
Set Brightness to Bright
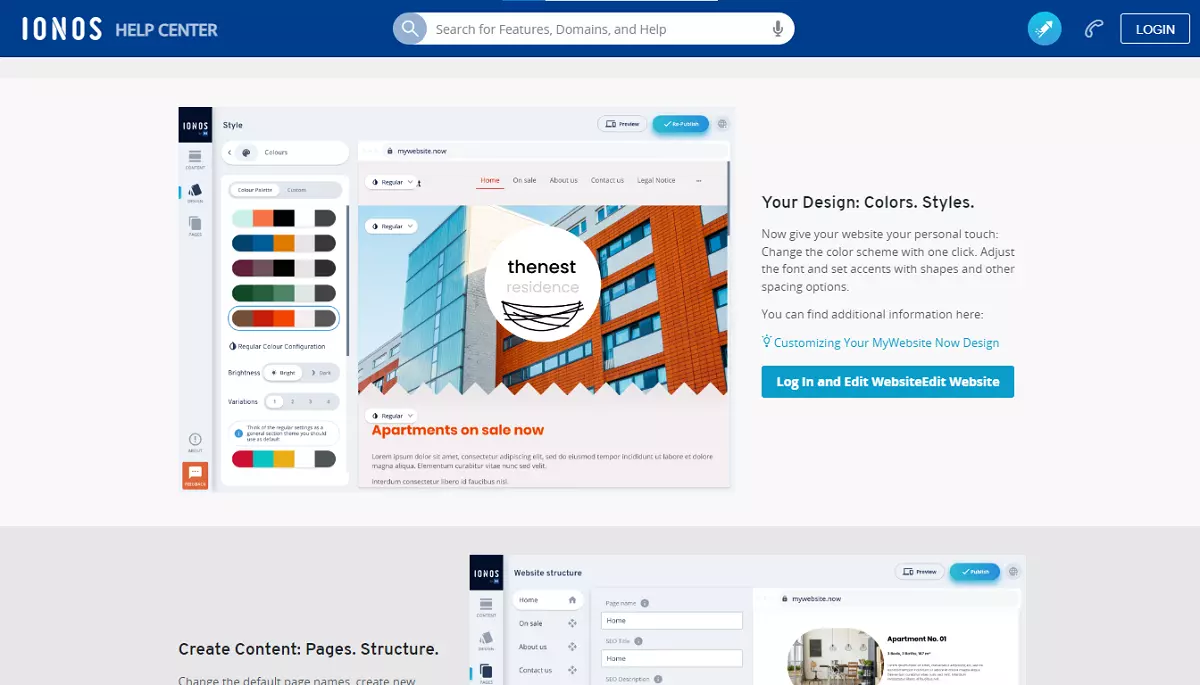284,372
